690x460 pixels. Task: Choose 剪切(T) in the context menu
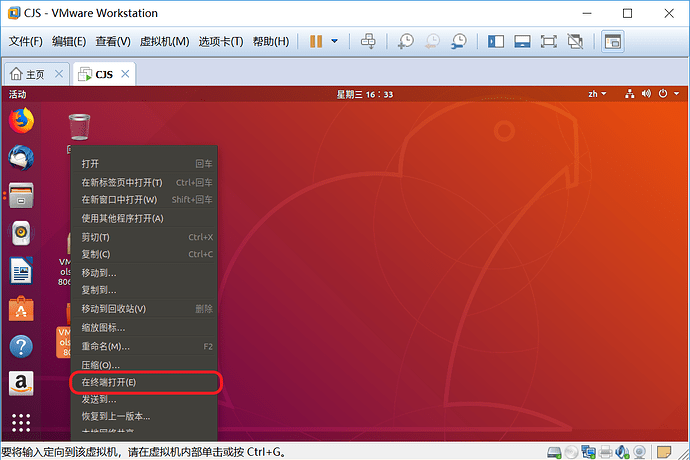[144, 237]
